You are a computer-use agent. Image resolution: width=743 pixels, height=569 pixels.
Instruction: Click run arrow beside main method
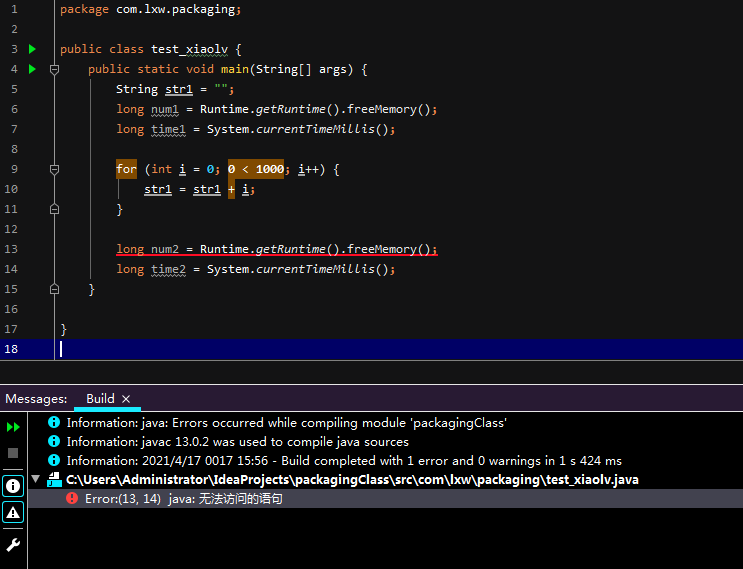[x=32, y=69]
